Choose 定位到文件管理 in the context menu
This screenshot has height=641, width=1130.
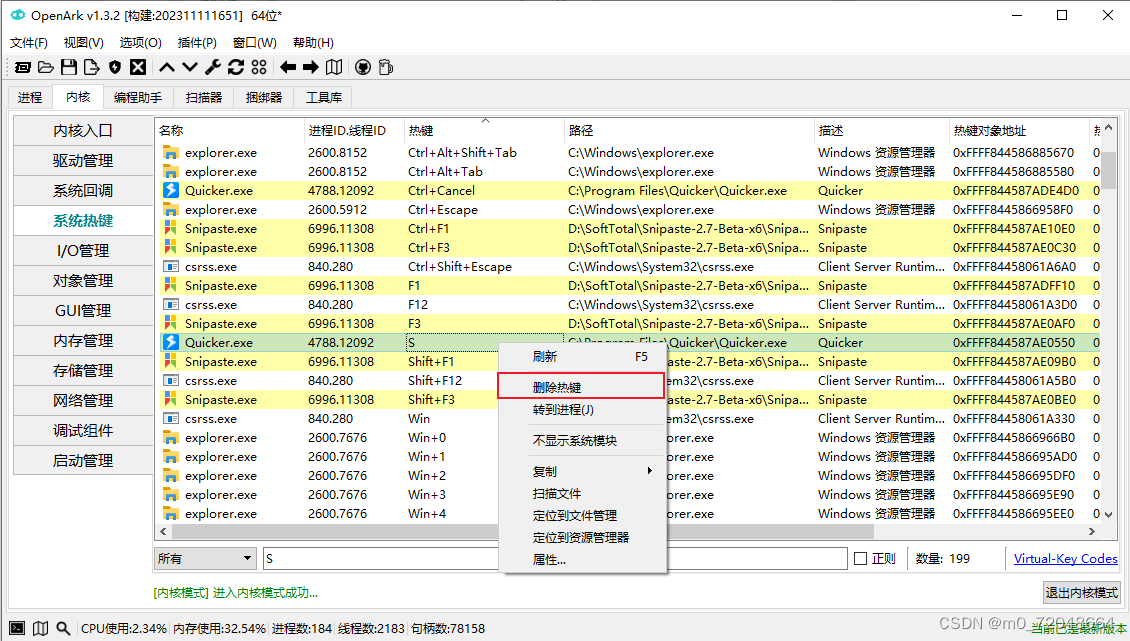(582, 516)
